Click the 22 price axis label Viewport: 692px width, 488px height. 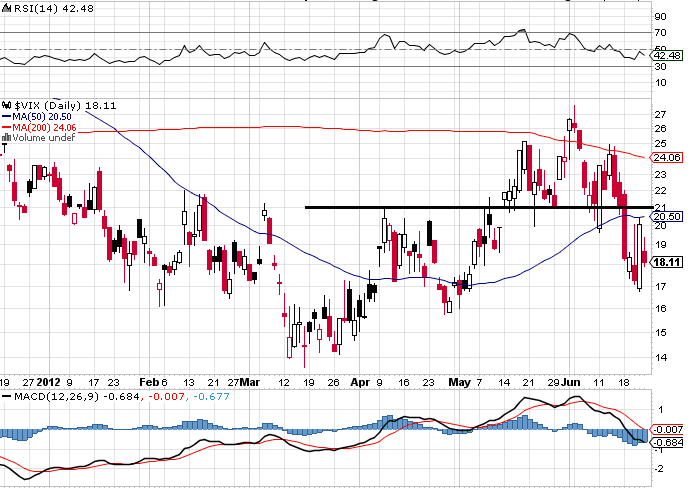[661, 191]
